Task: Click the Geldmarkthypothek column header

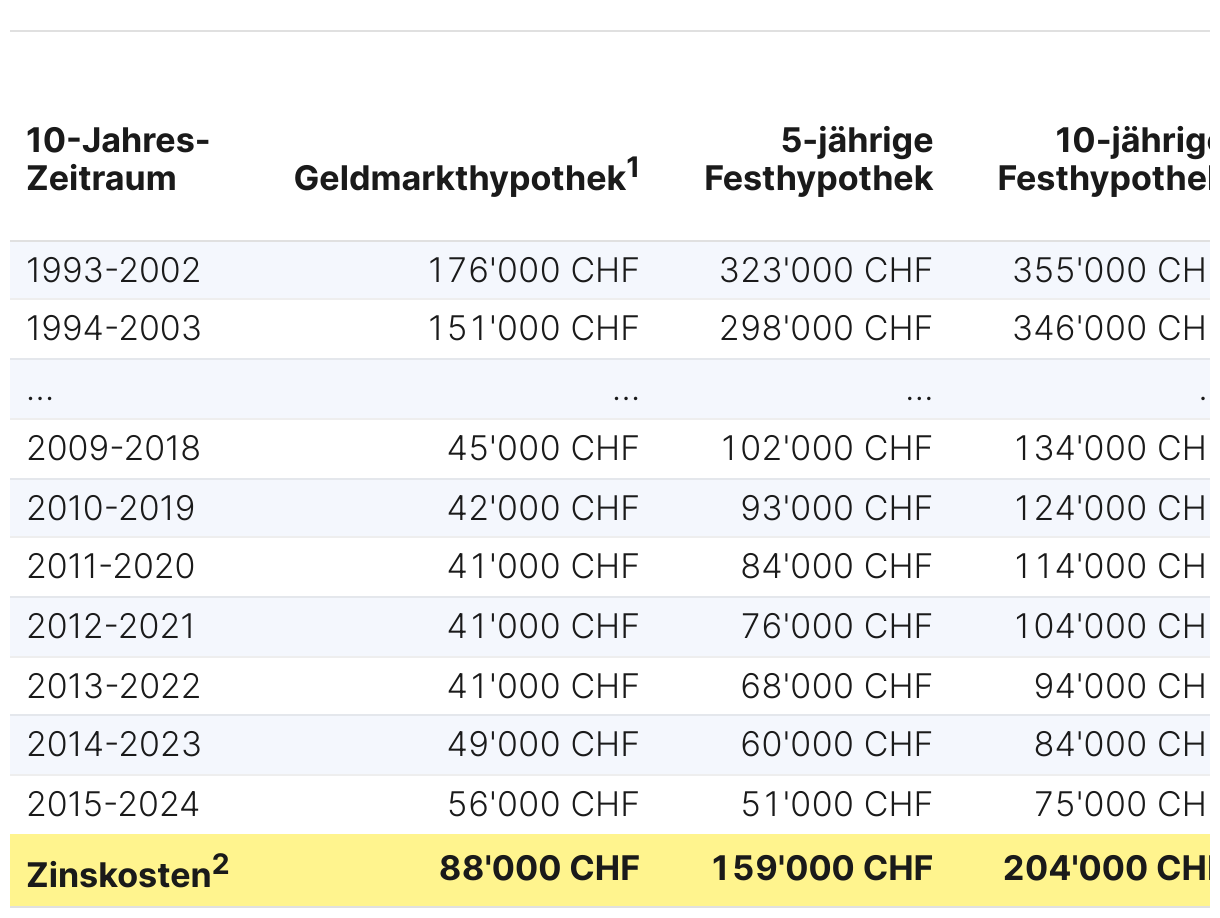Action: click(x=459, y=180)
